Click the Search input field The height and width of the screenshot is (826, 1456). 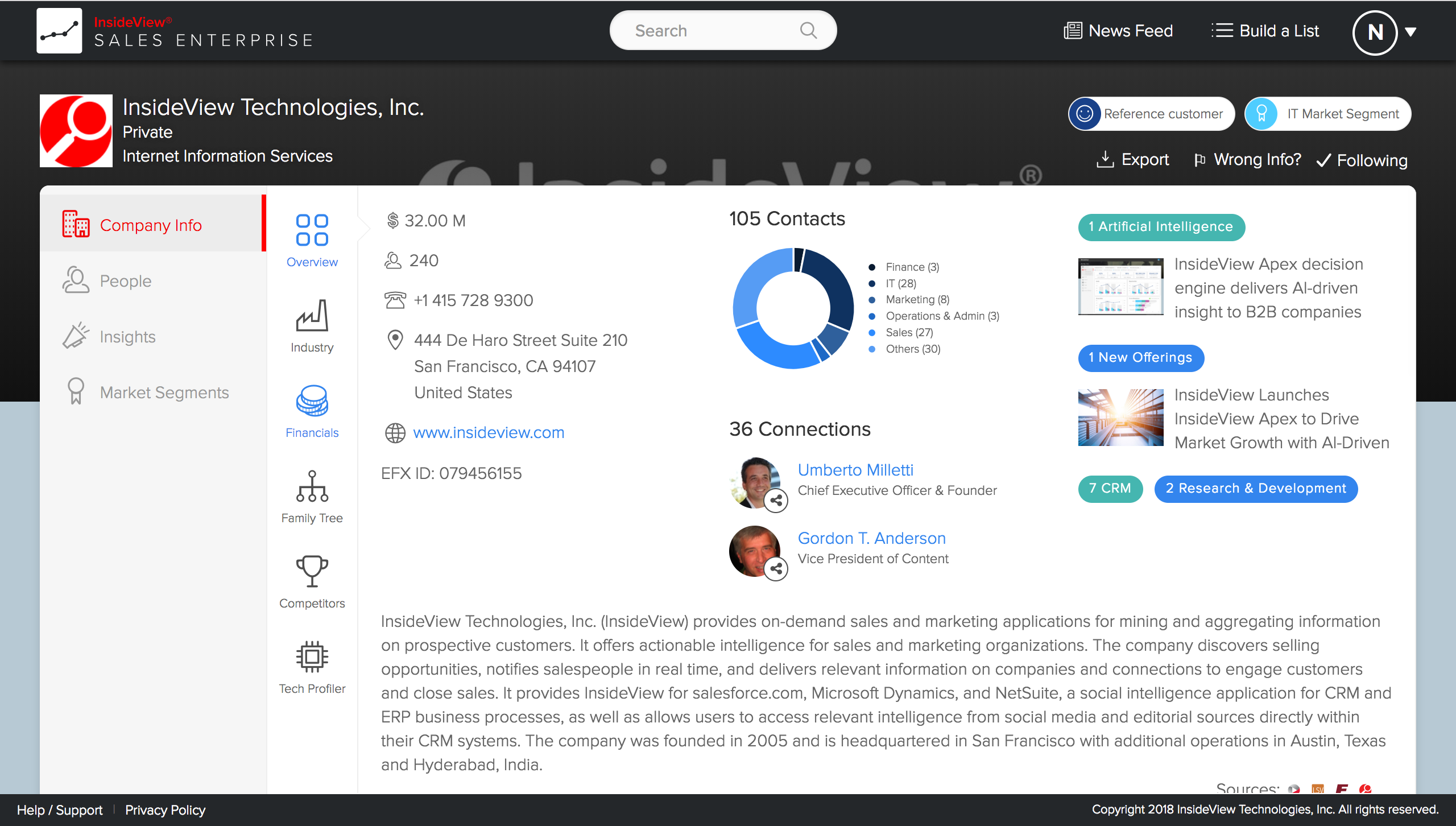[x=723, y=31]
